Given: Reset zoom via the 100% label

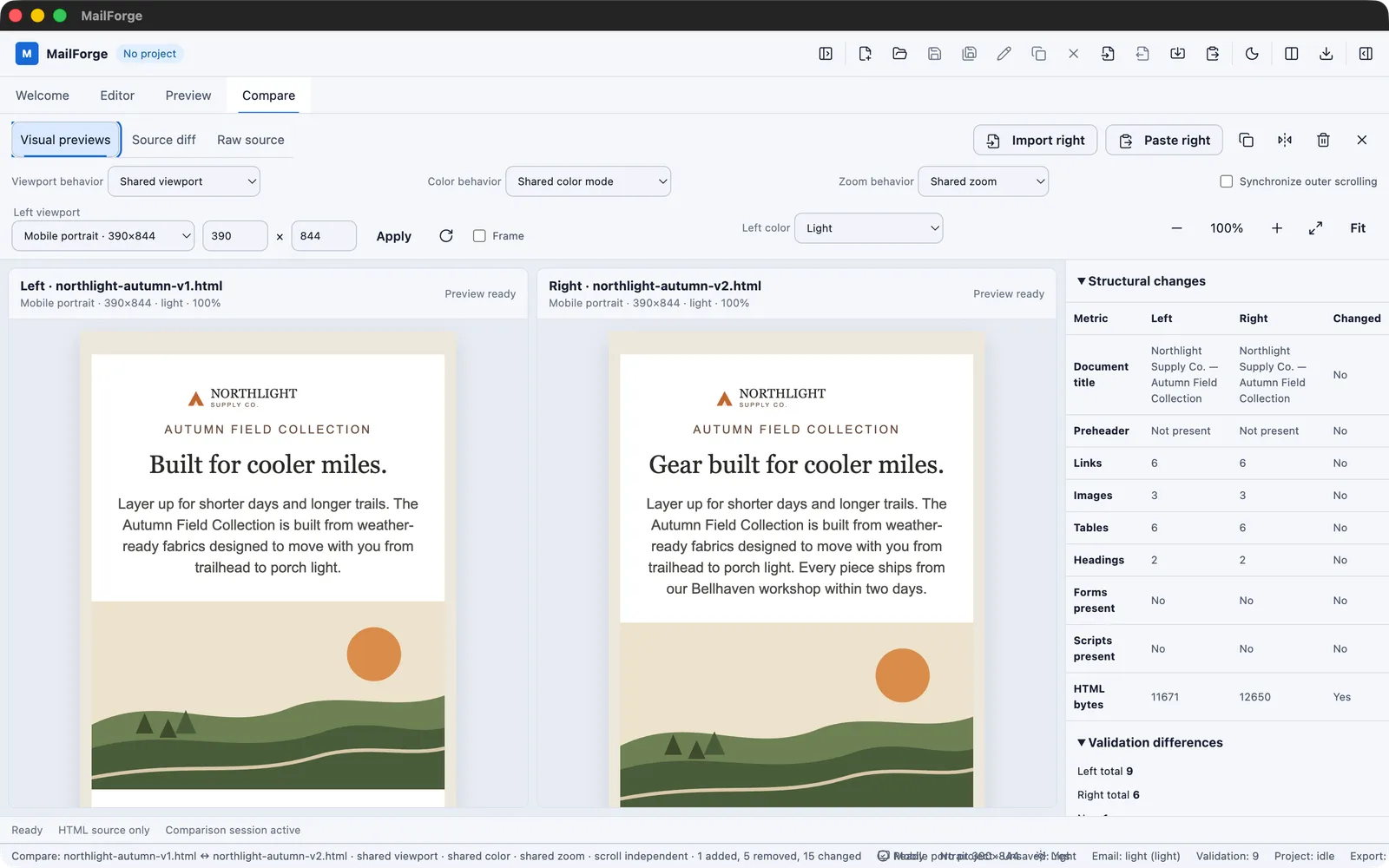Looking at the screenshot, I should click(x=1227, y=228).
